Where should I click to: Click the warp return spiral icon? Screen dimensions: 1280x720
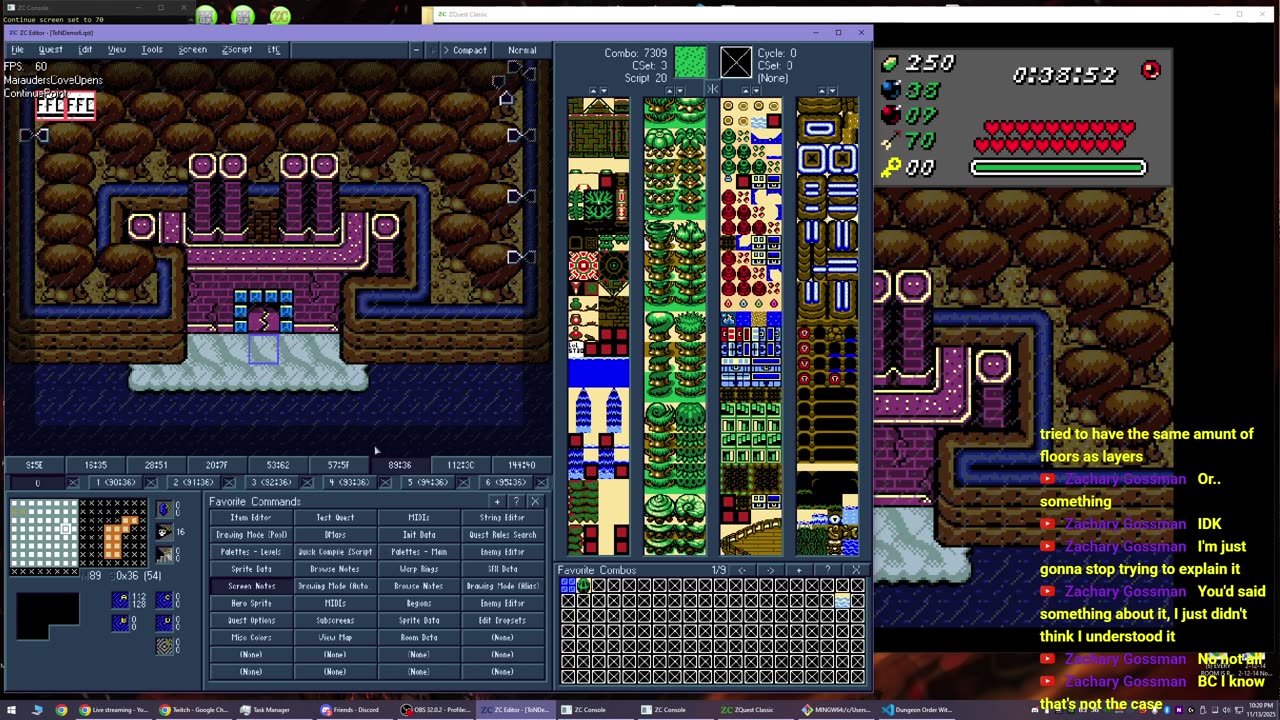click(x=164, y=647)
